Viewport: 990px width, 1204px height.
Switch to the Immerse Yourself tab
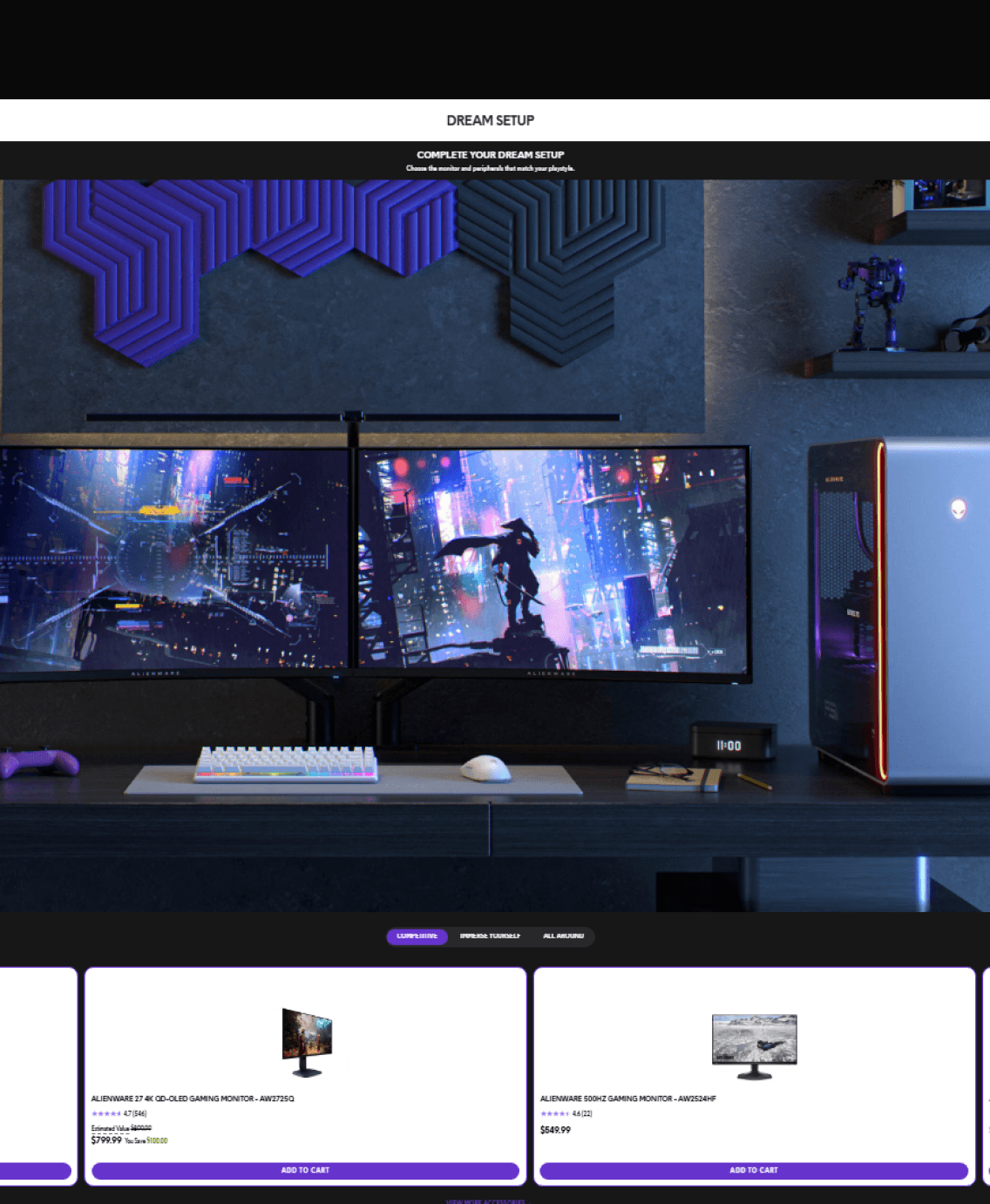(x=490, y=937)
